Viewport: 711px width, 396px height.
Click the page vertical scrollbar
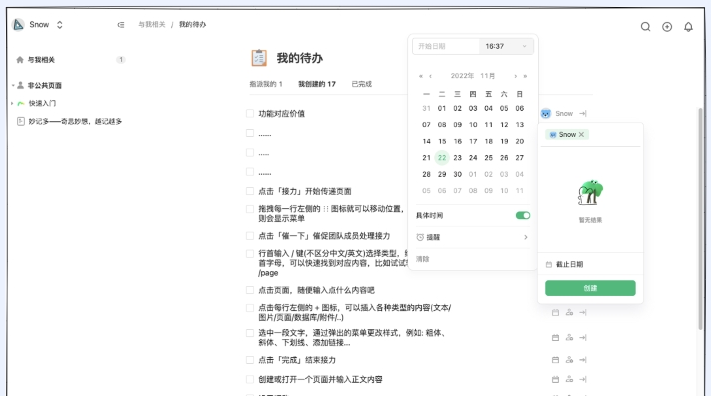700,219
